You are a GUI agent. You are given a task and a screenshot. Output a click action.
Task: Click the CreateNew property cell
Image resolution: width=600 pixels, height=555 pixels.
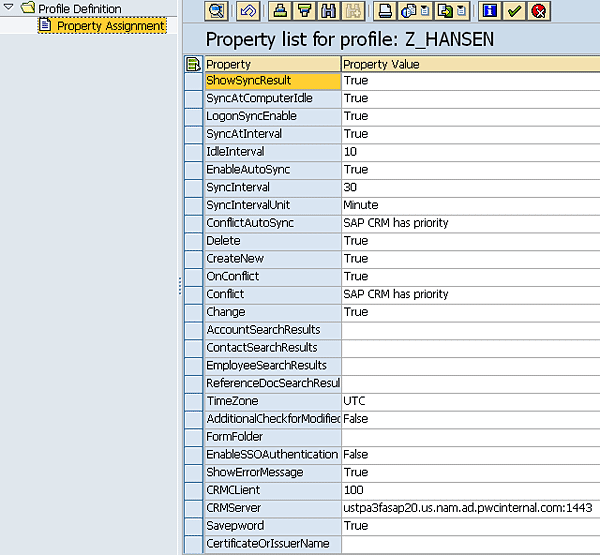(x=272, y=259)
